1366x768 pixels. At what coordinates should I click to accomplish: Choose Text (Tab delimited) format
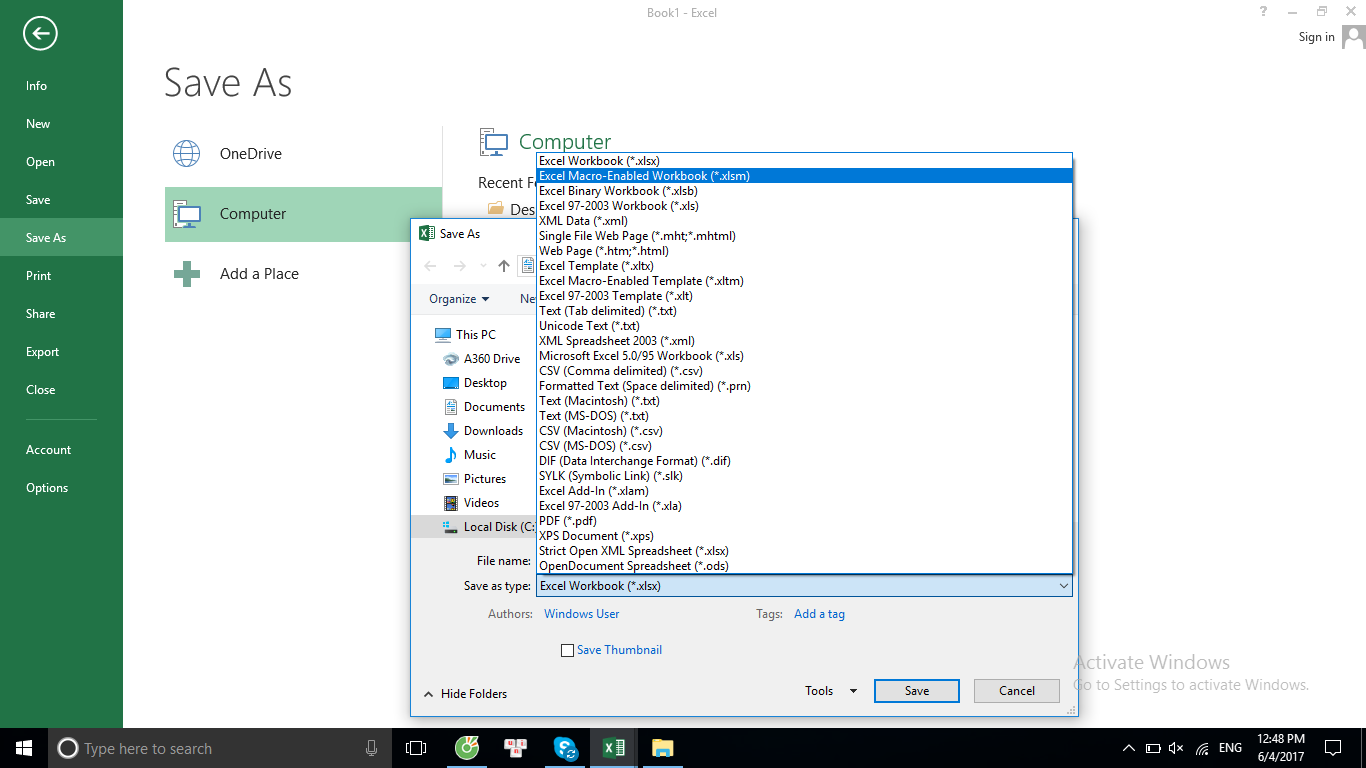click(x=804, y=311)
